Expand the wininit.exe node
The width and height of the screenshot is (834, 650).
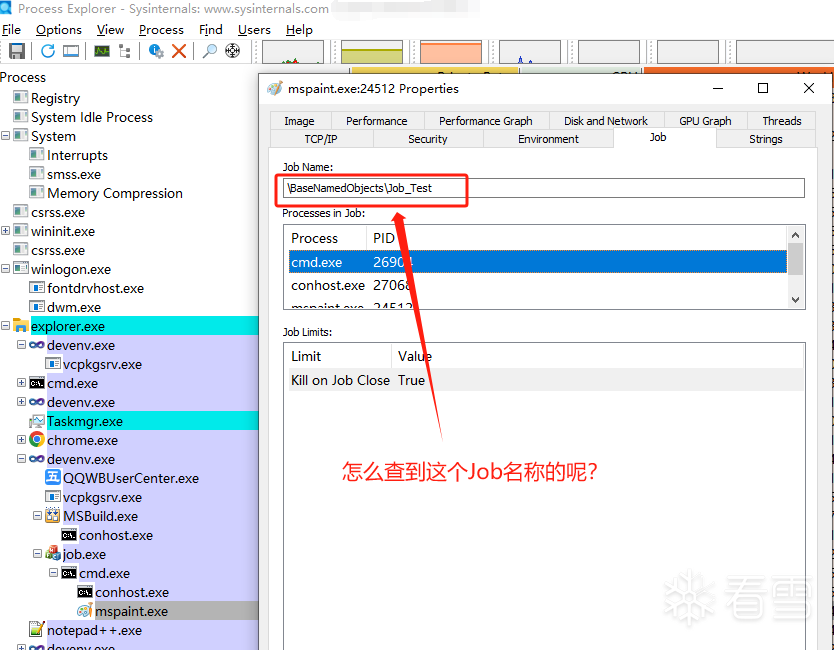5,231
